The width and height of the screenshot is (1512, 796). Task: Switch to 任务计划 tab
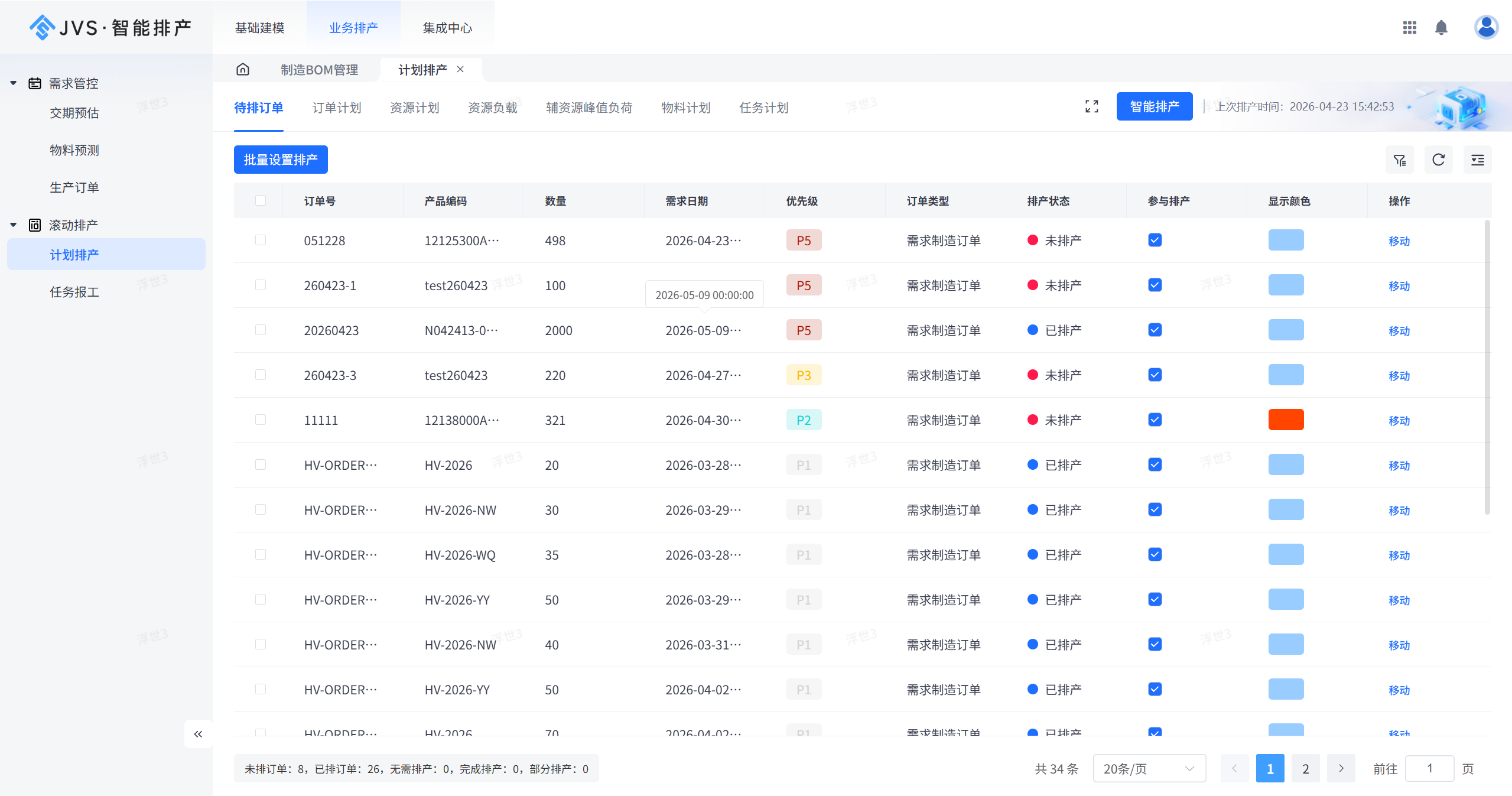[763, 108]
